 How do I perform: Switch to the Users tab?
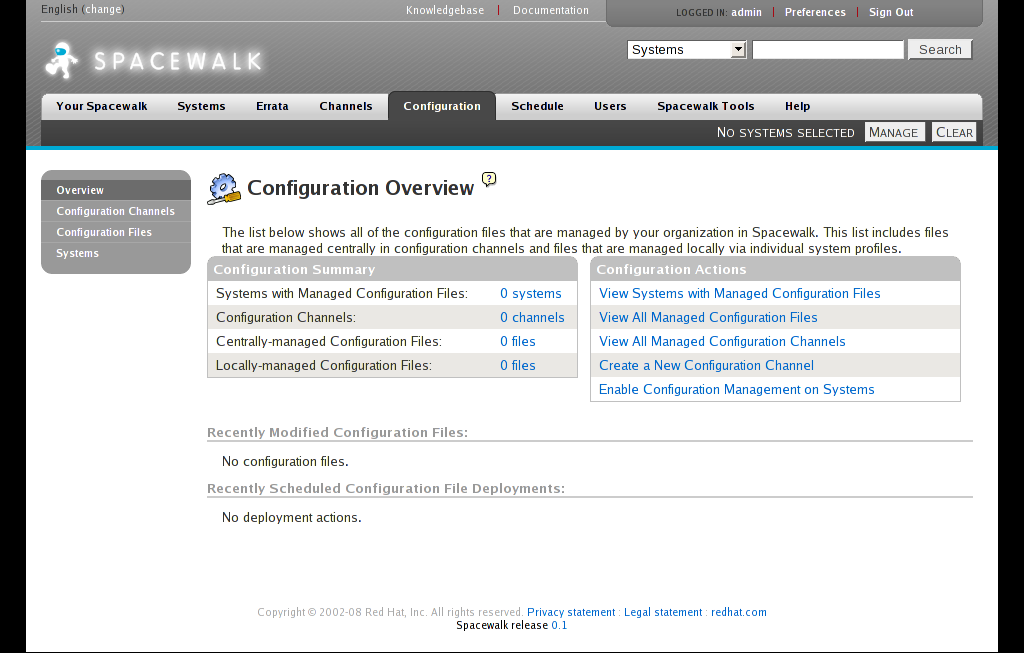pos(610,106)
